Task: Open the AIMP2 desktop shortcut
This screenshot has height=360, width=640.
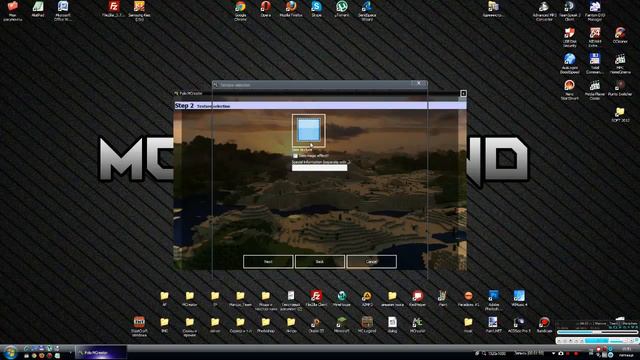Action: tap(367, 298)
